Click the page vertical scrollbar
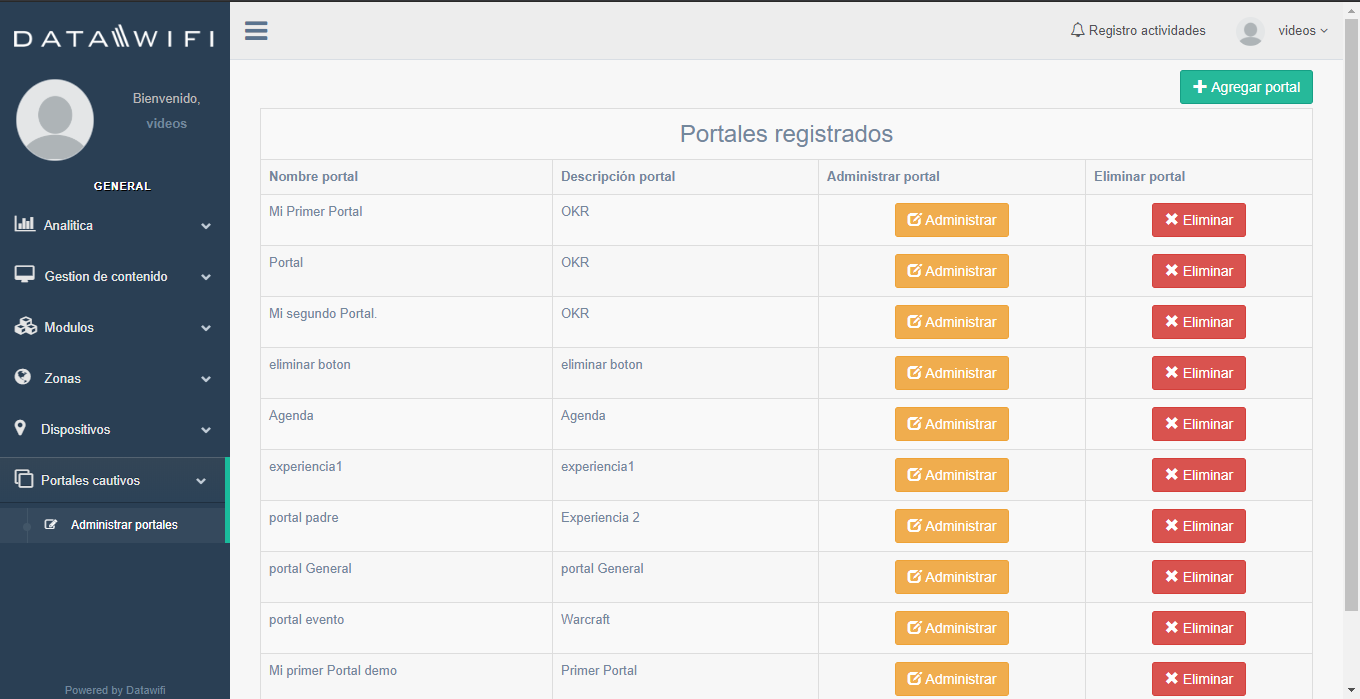 1352,315
